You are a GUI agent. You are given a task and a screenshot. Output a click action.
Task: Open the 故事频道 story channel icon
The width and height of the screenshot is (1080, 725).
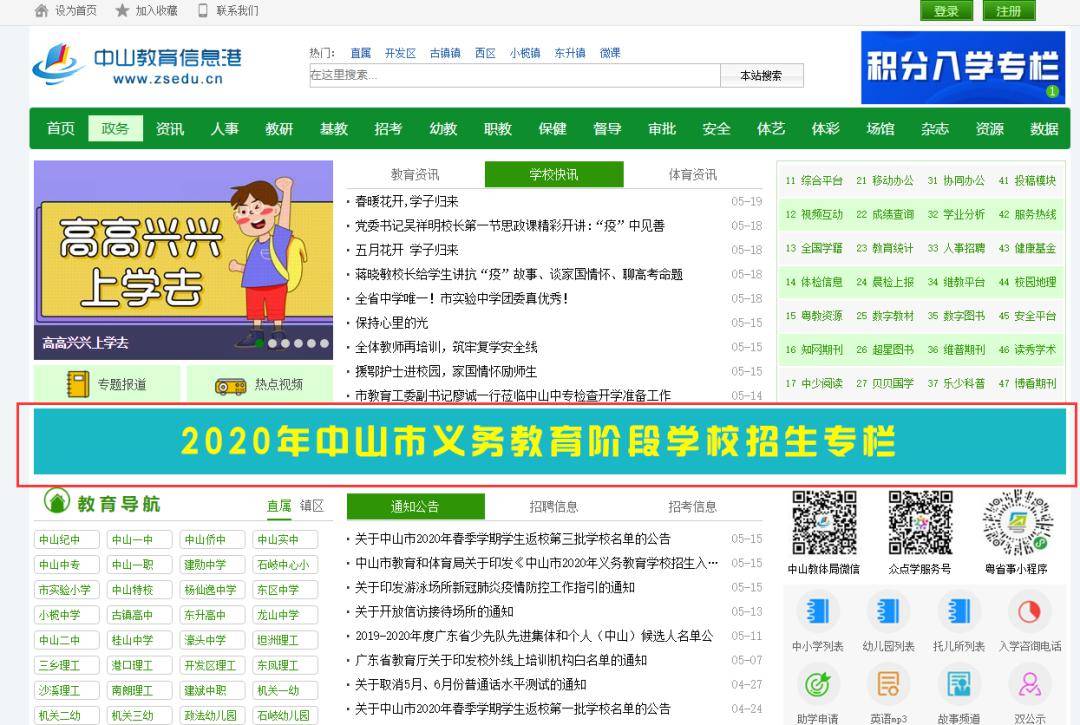[959, 686]
